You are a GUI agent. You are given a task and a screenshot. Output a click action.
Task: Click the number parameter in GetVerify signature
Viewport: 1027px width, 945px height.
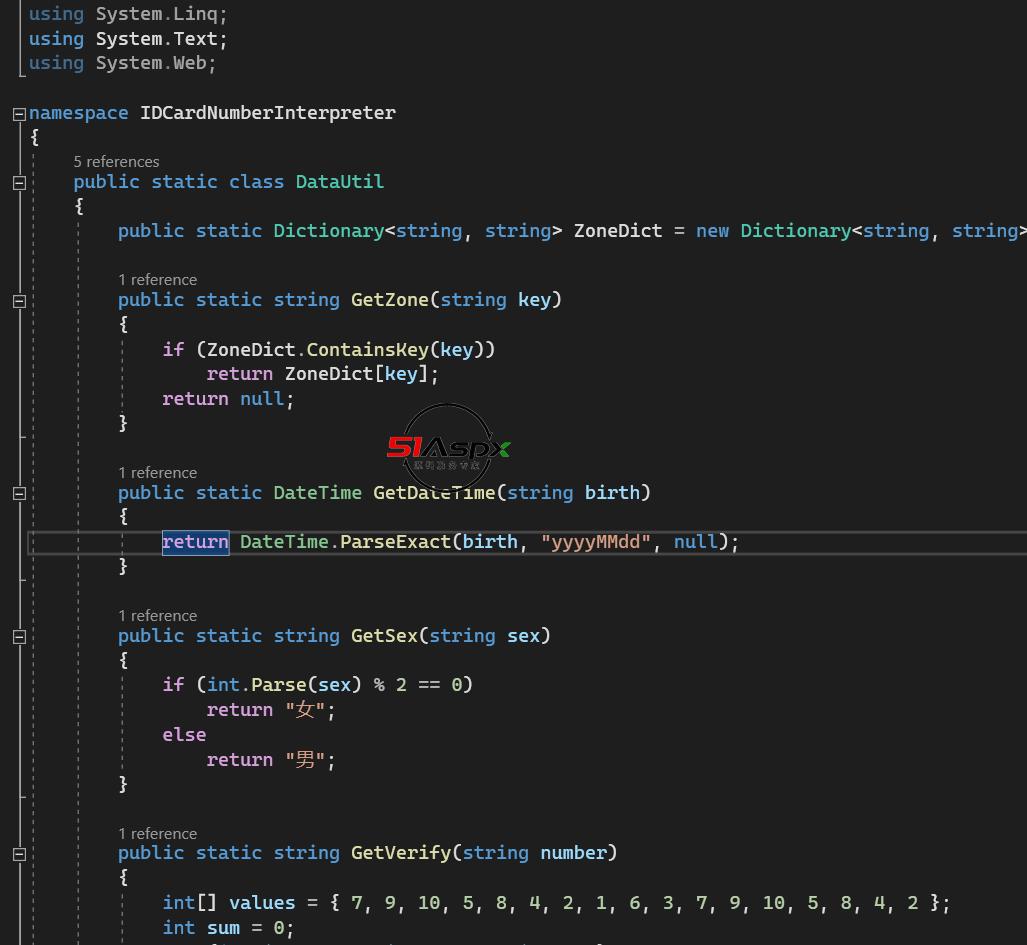click(x=573, y=853)
